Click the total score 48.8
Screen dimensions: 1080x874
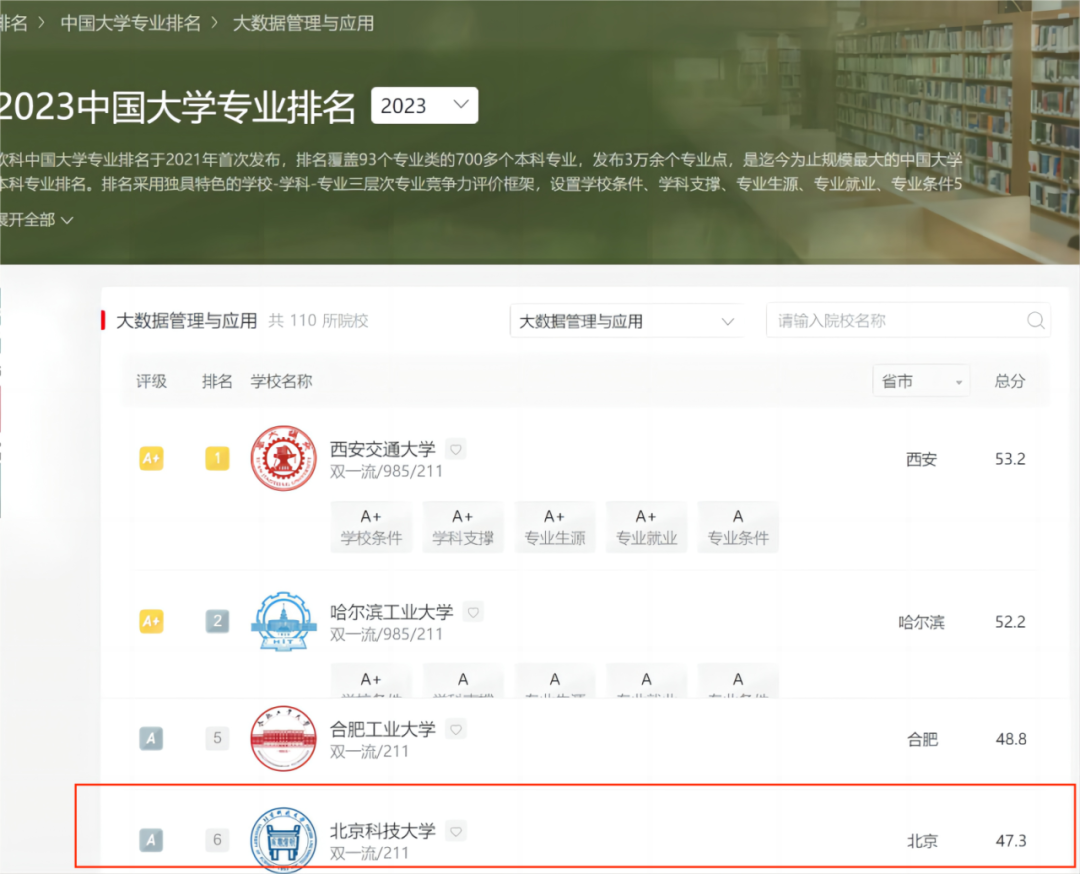(1011, 739)
